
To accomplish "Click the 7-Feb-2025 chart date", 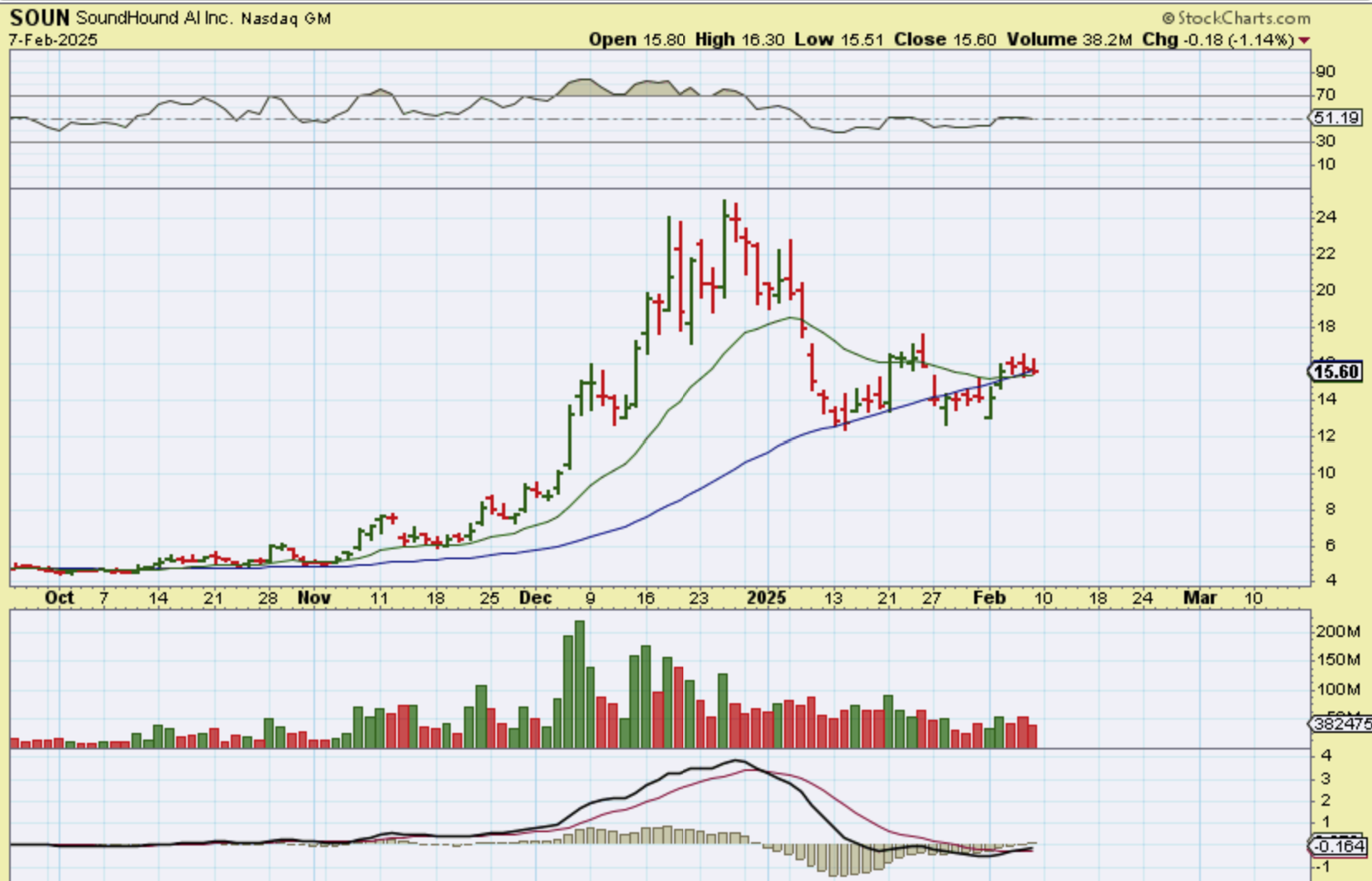I will pos(53,40).
